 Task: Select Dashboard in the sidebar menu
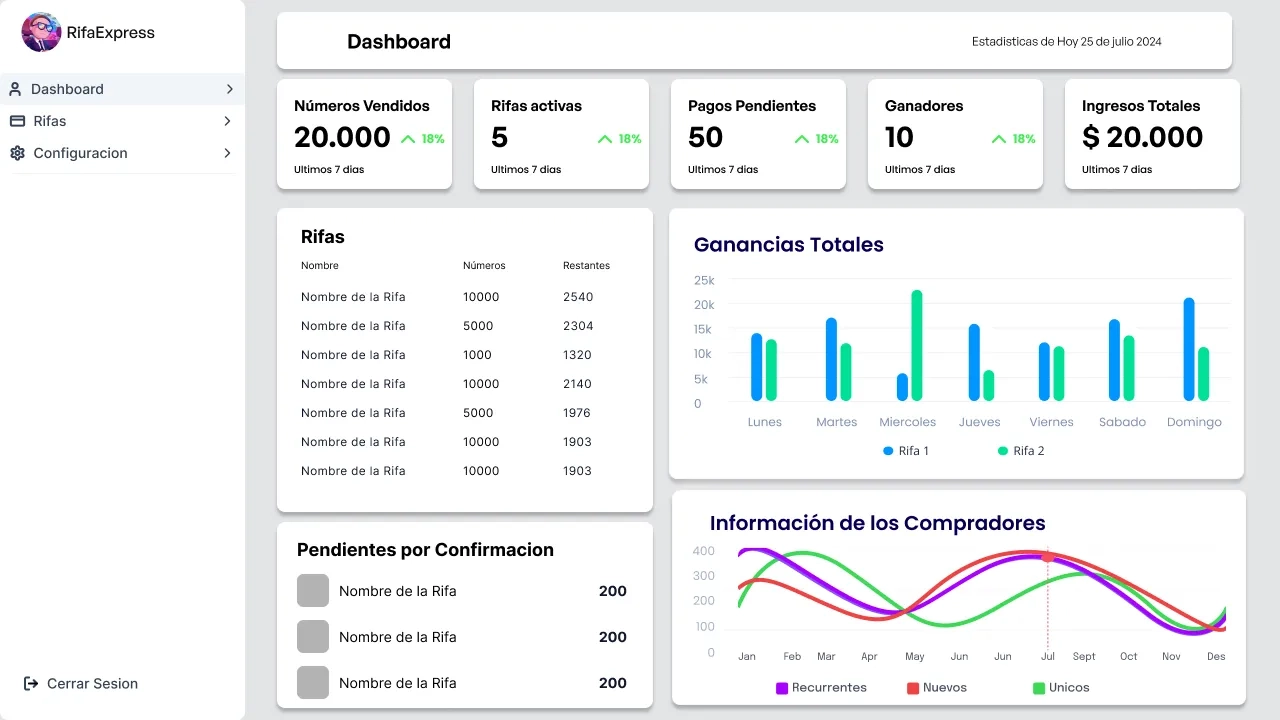(x=67, y=89)
